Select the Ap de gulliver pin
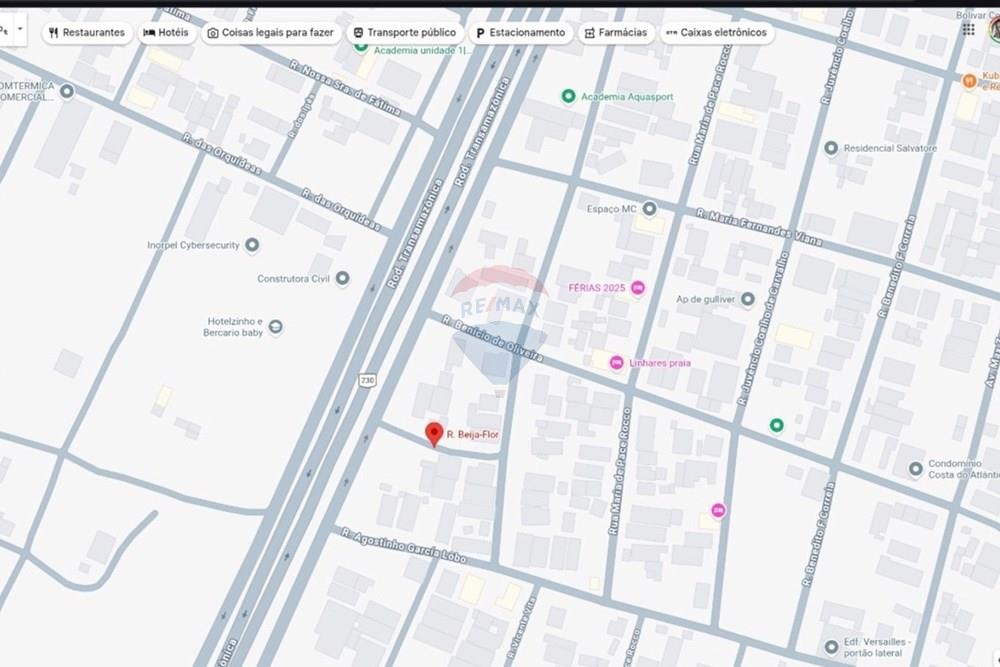 pyautogui.click(x=748, y=299)
